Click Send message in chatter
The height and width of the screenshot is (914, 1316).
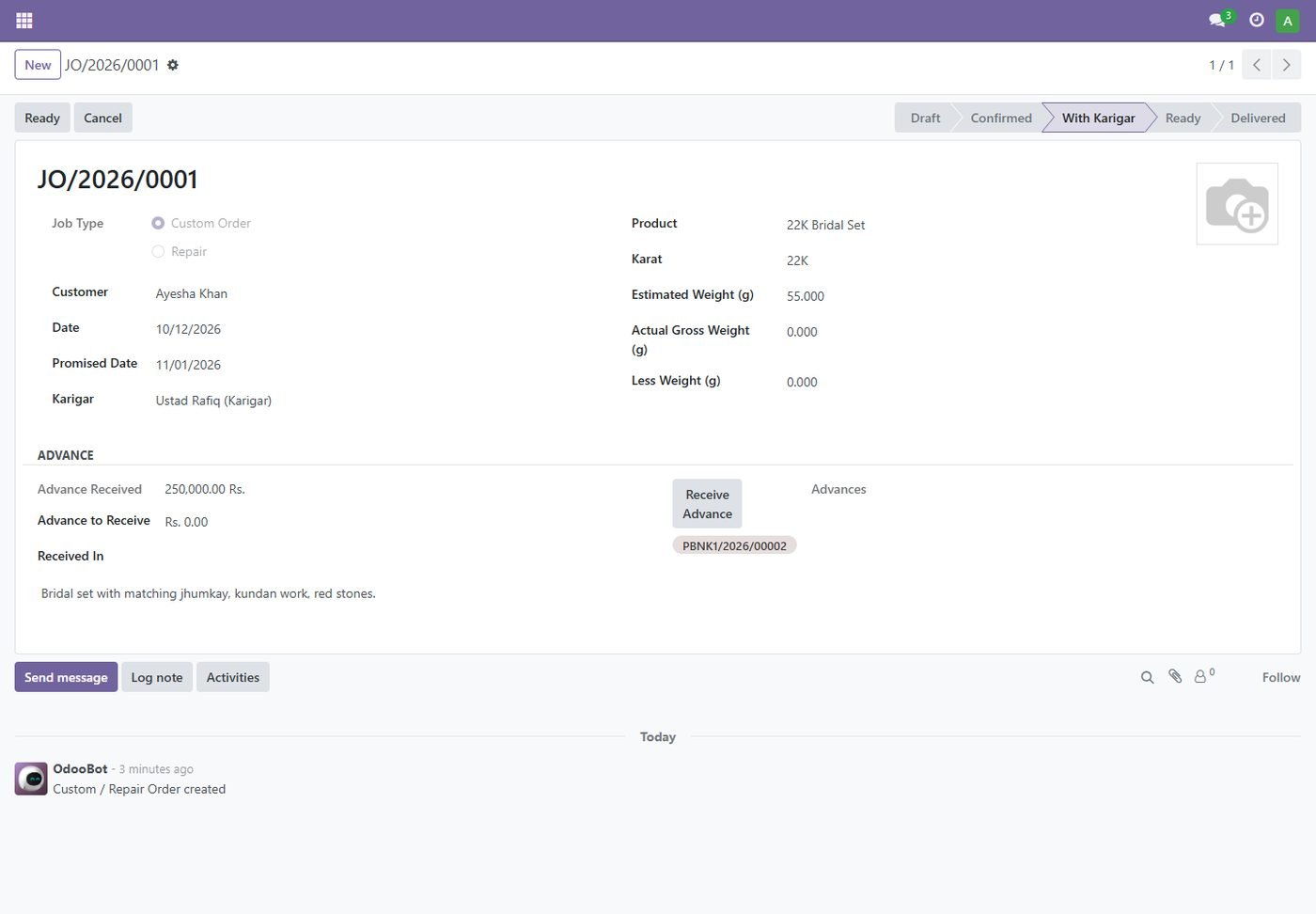coord(66,677)
